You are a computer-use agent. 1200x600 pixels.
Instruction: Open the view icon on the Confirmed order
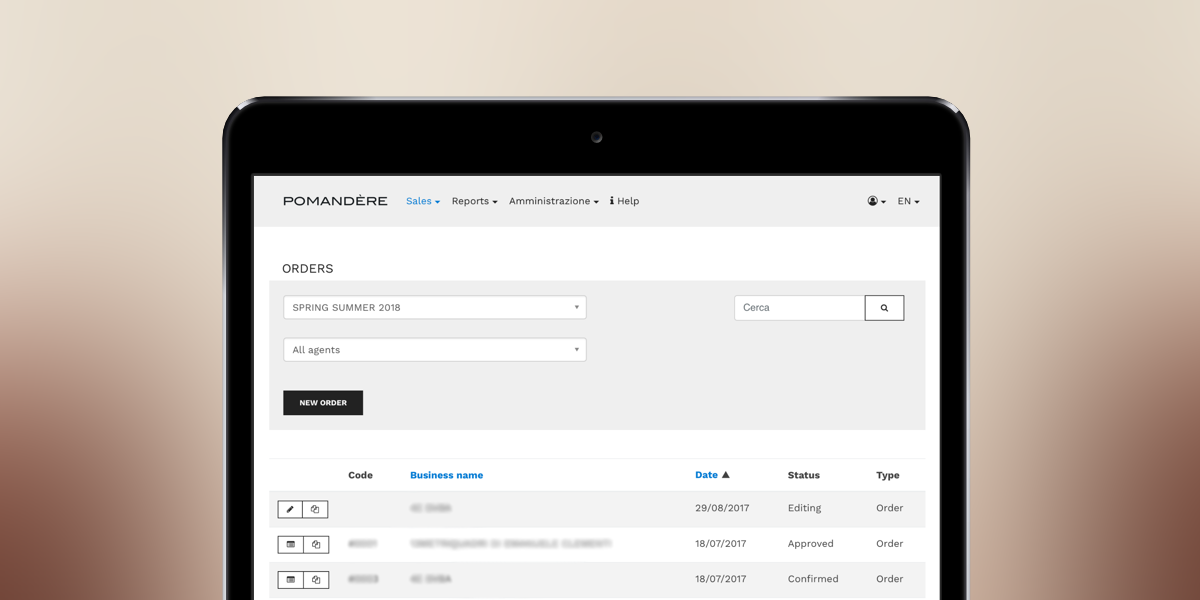[x=290, y=580]
